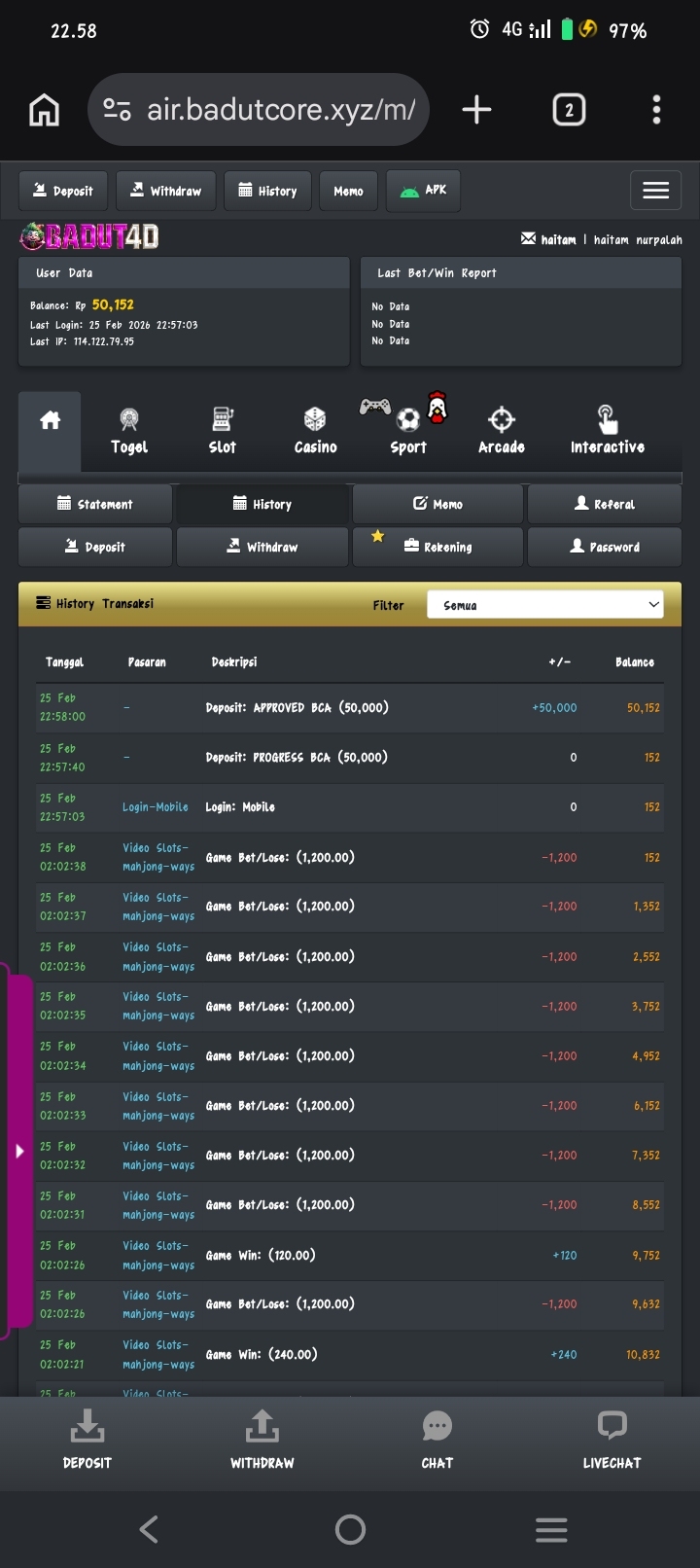Open the Withdraw item in the grid
Viewport: 700px width, 1568px height.
[262, 547]
